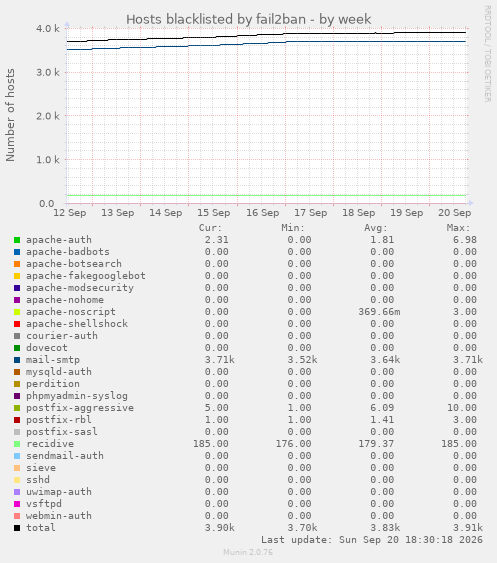Image resolution: width=497 pixels, height=563 pixels.
Task: Select the phpmyadmin-syslog legend label
Action: tap(77, 396)
